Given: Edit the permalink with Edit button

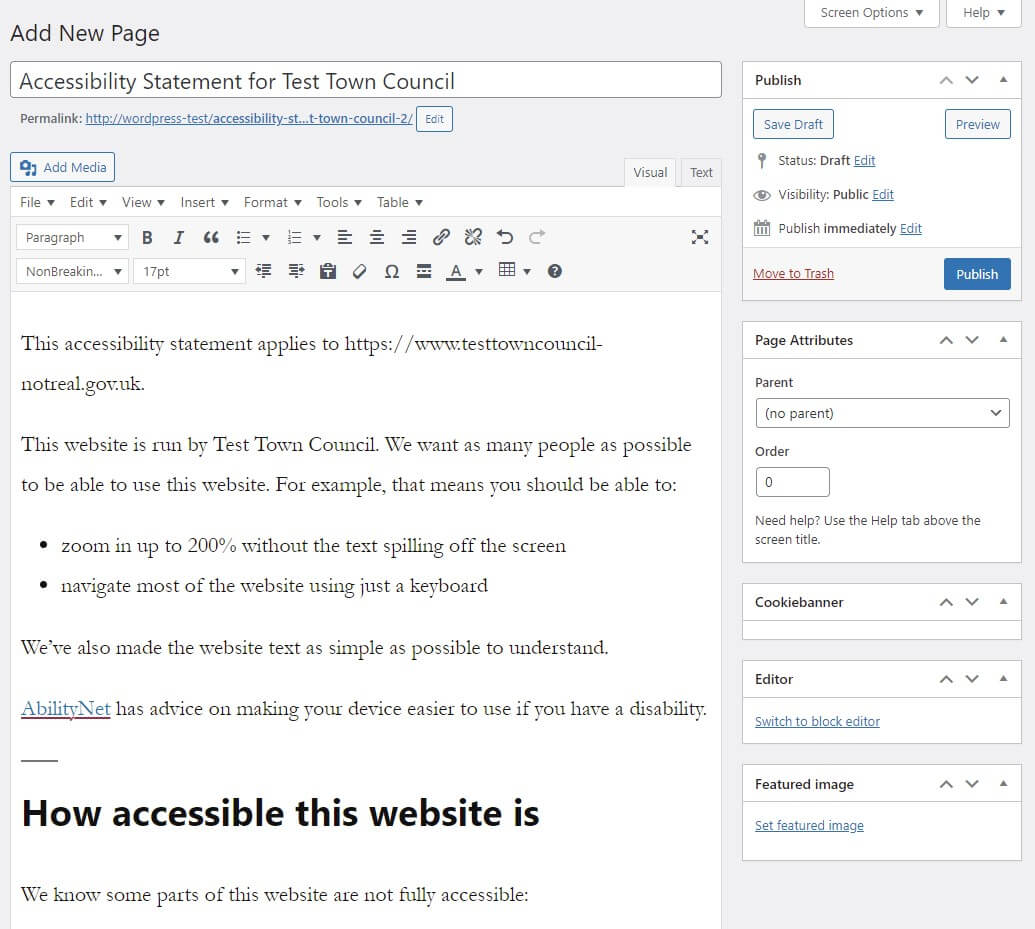Looking at the screenshot, I should pos(434,119).
